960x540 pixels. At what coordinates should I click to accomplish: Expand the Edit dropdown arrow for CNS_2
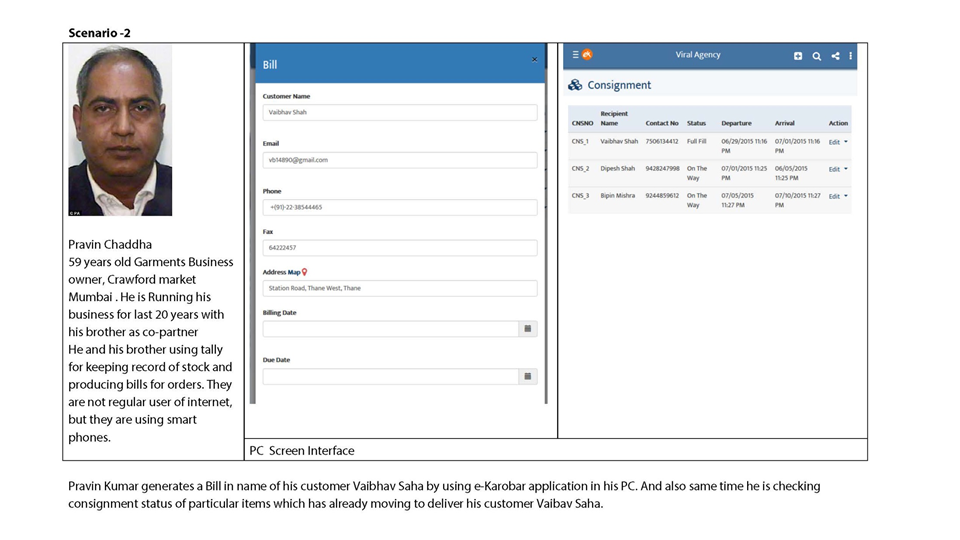(x=846, y=169)
